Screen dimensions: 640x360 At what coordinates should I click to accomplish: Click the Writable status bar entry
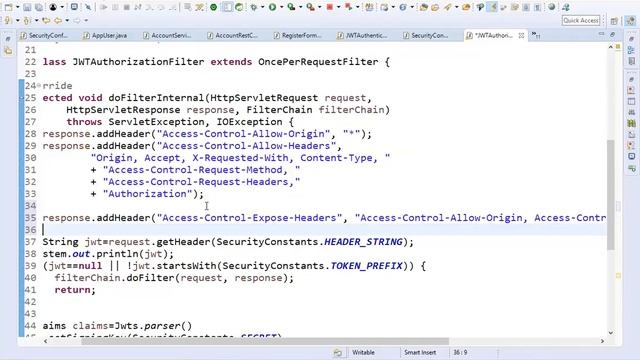(363, 352)
